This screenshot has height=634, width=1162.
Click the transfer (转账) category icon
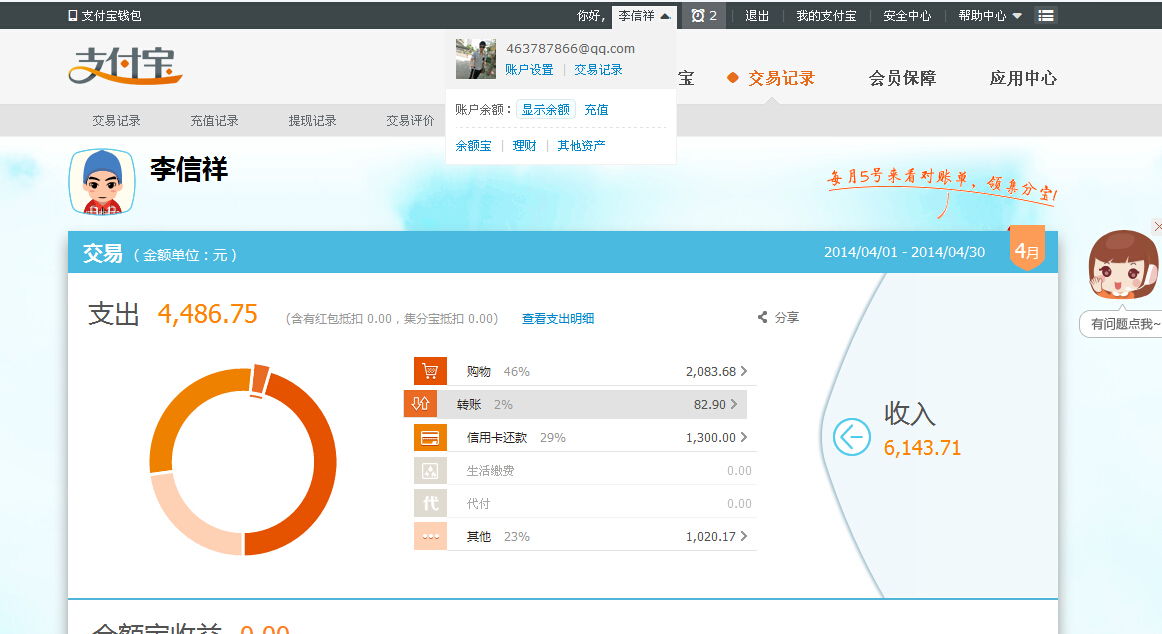click(x=419, y=404)
